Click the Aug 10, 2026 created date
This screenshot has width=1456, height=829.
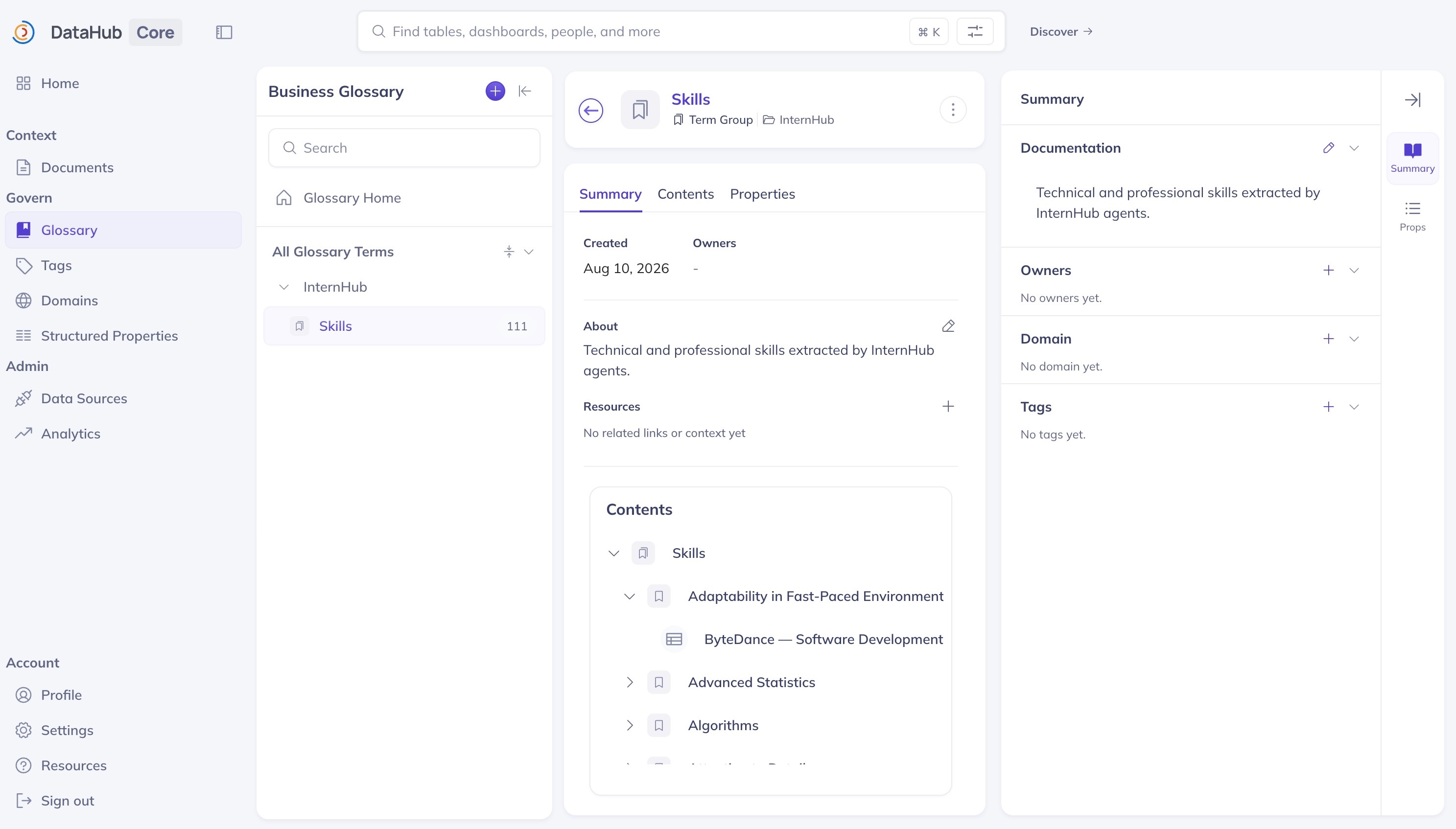[x=626, y=269]
